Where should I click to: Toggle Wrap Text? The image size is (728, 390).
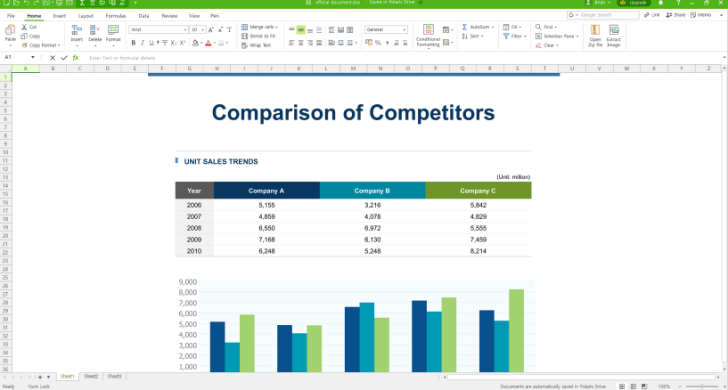tap(256, 45)
